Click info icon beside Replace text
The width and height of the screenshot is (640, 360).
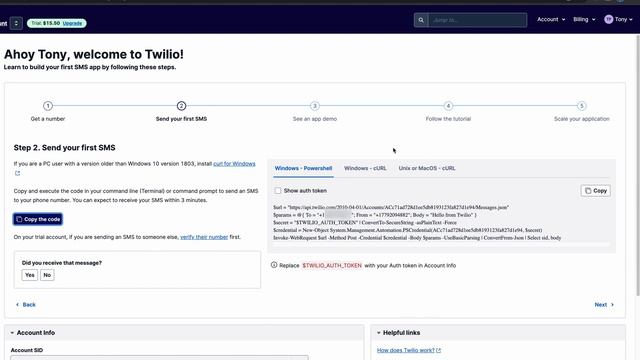click(274, 265)
